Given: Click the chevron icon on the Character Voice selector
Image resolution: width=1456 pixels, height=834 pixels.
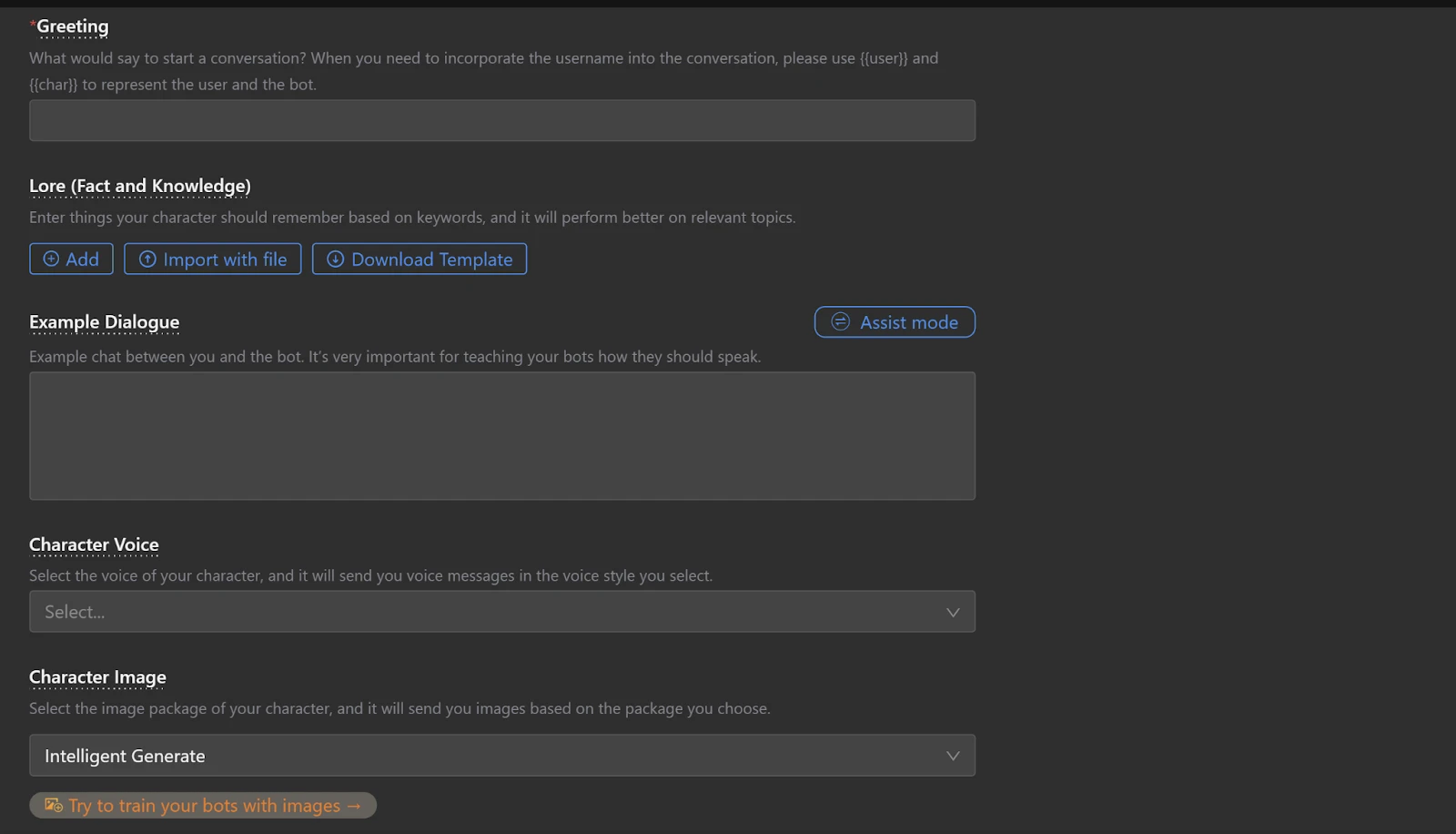Looking at the screenshot, I should tap(953, 611).
